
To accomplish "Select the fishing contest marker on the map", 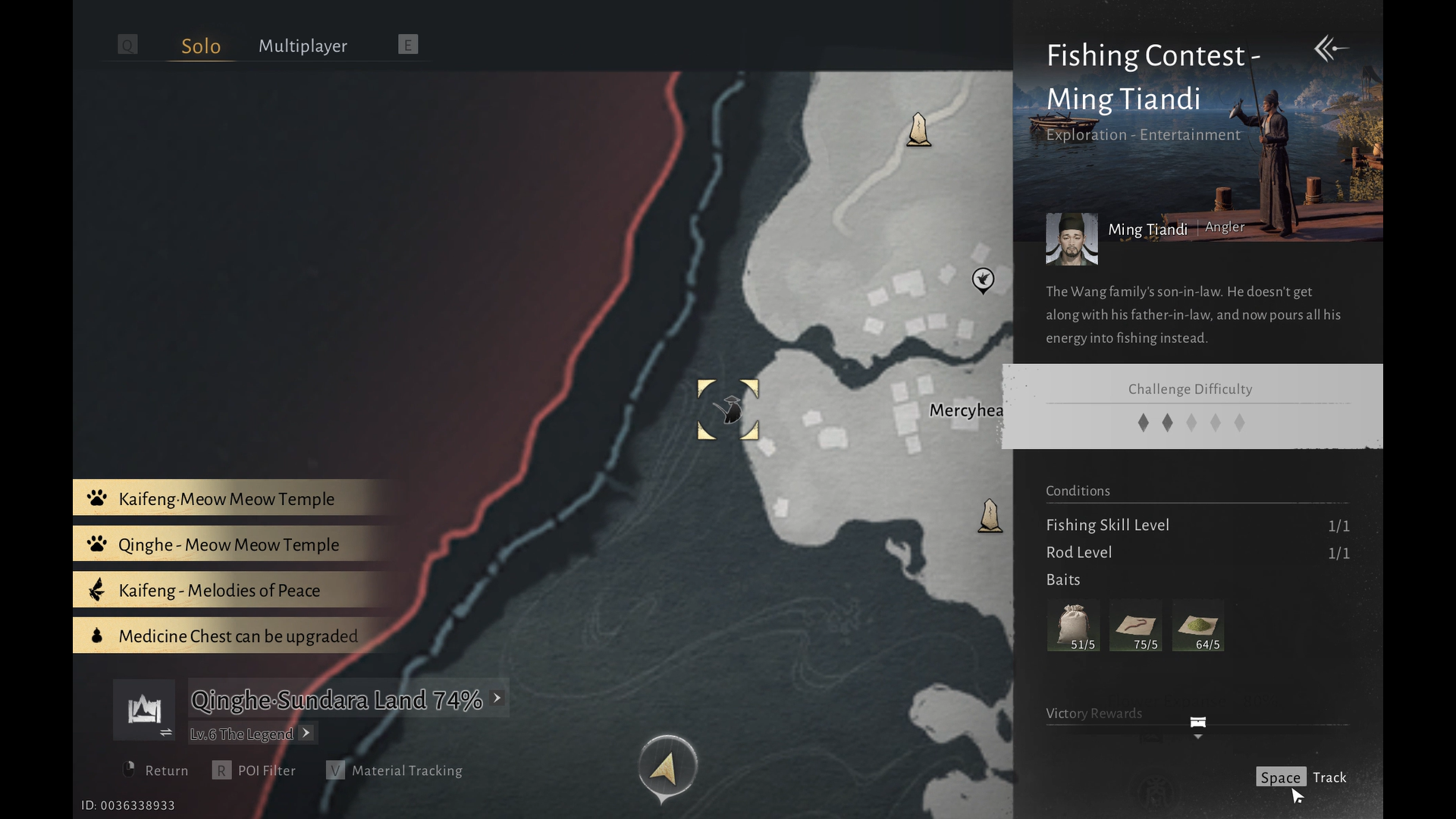I will point(728,409).
